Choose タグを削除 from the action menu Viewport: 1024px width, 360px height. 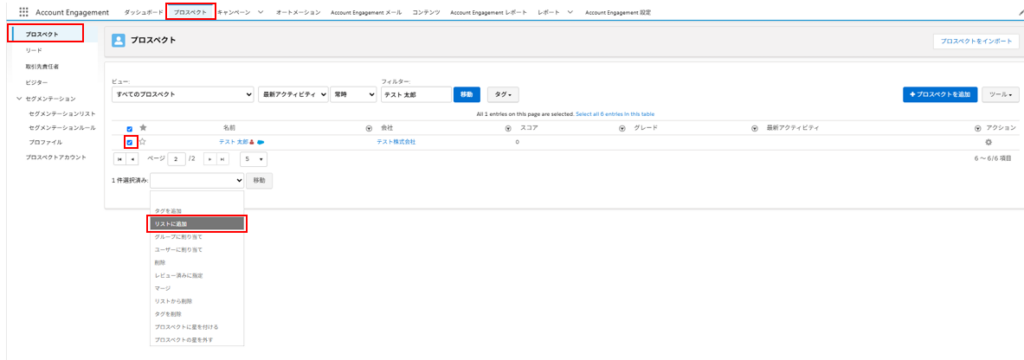pyautogui.click(x=197, y=314)
